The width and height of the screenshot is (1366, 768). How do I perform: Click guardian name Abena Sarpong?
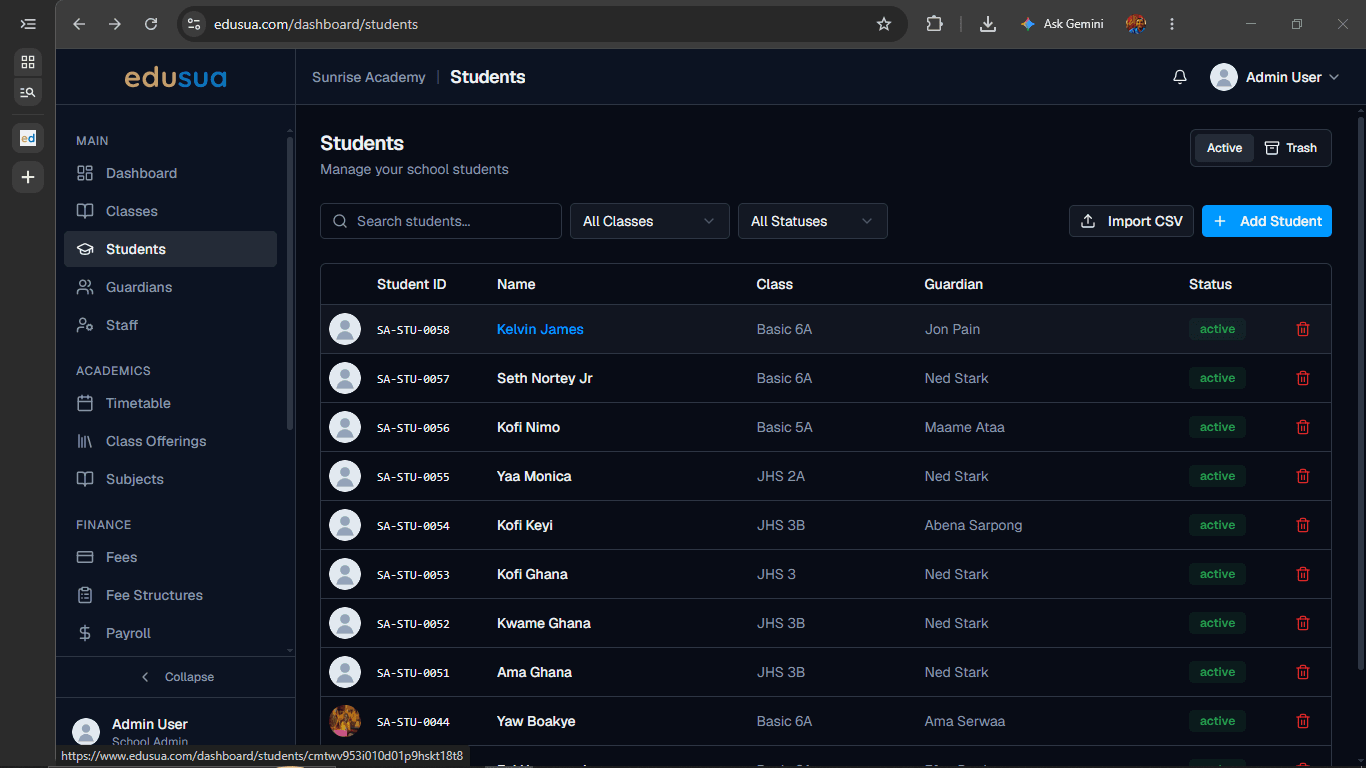point(973,525)
